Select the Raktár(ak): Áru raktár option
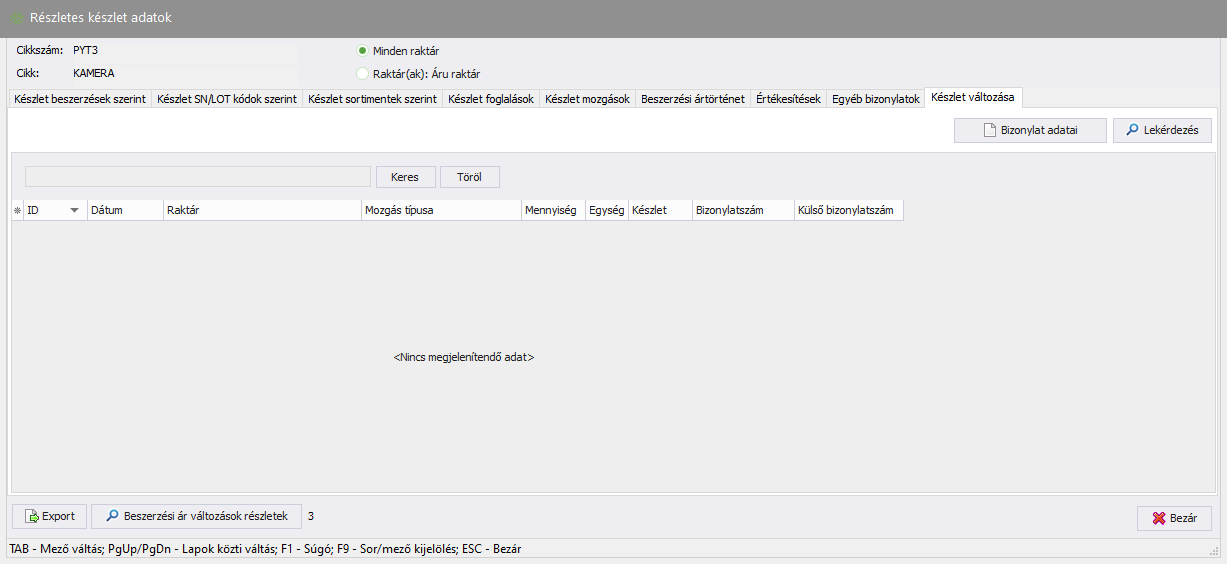The height and width of the screenshot is (564, 1227). click(x=362, y=74)
